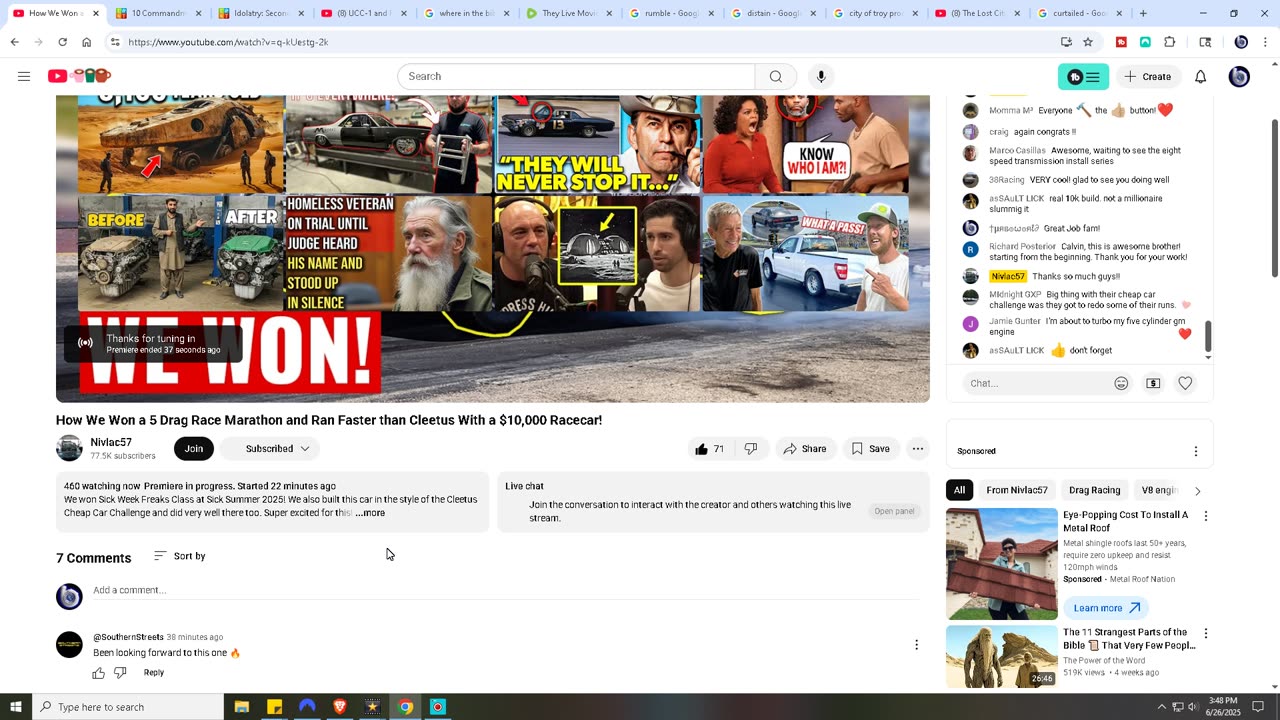Click the Add a comment field
Image resolution: width=1280 pixels, height=720 pixels.
[506, 590]
